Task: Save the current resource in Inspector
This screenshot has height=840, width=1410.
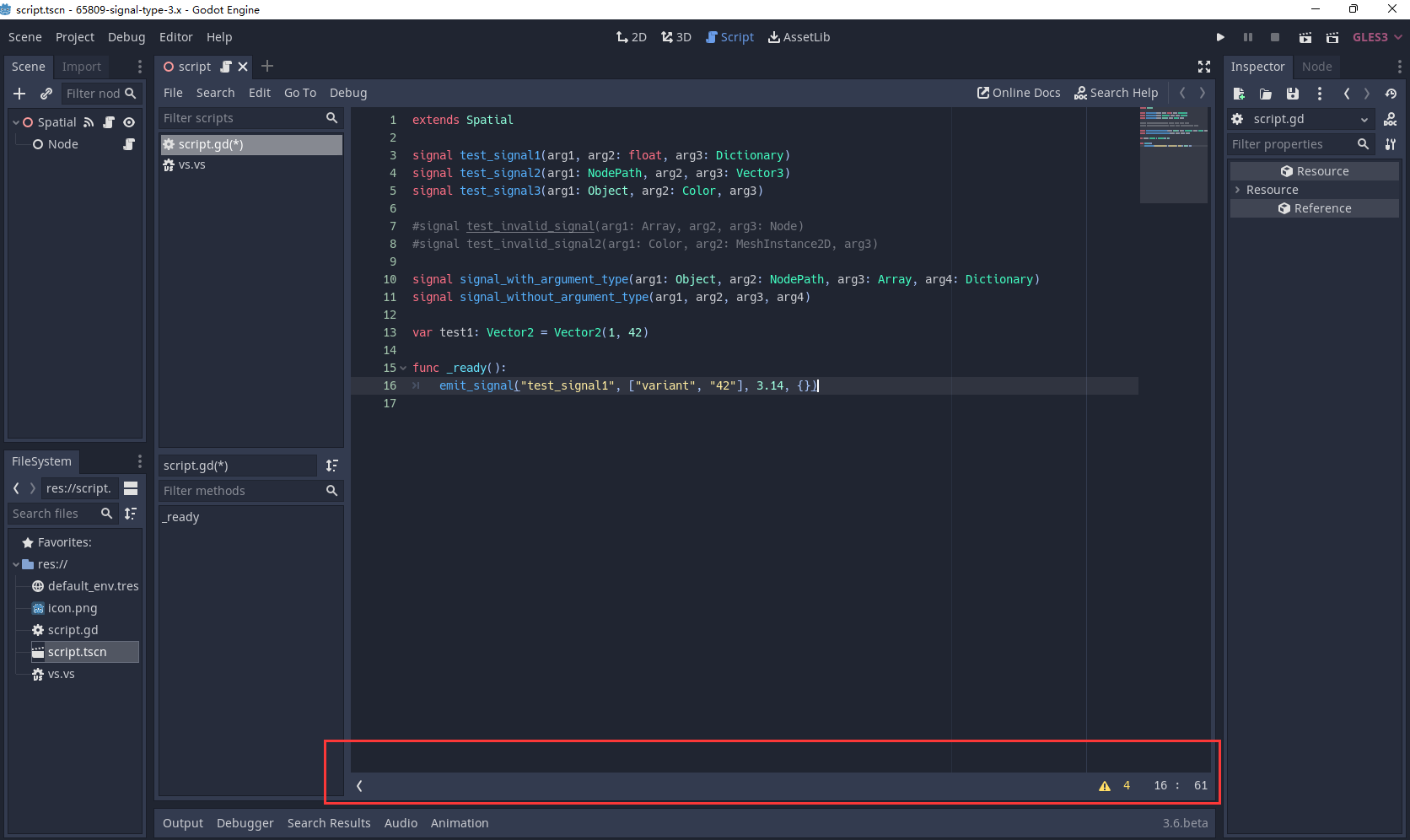Action: 1293,94
